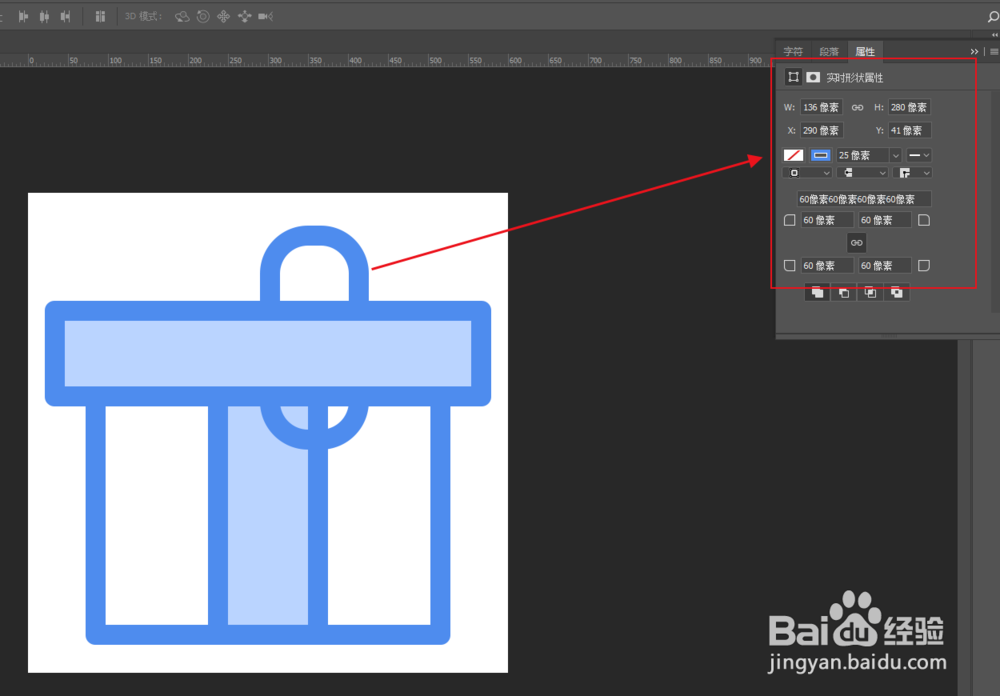
Task: Click the stroke width field showing 25 像素
Action: click(863, 156)
